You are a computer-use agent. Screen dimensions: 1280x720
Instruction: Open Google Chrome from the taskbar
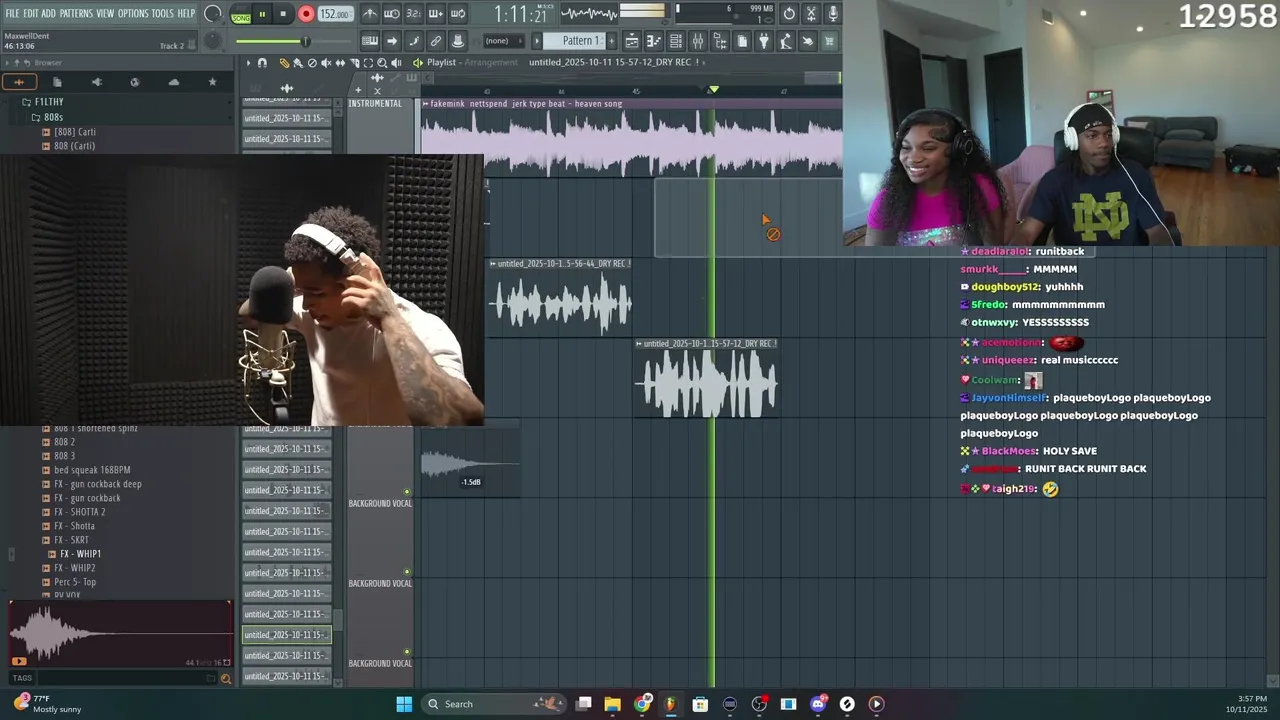coord(642,704)
